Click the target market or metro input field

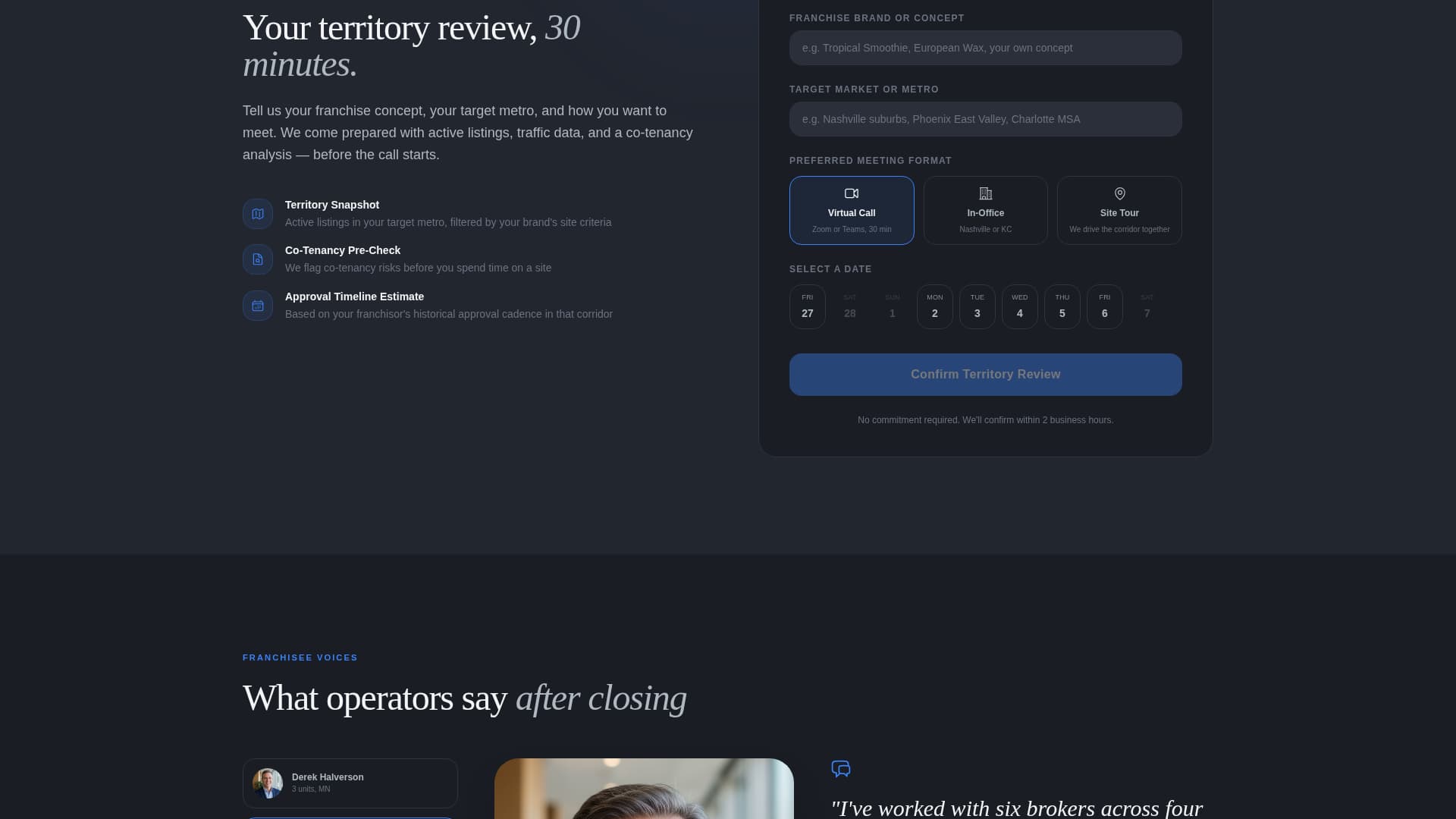pyautogui.click(x=985, y=119)
